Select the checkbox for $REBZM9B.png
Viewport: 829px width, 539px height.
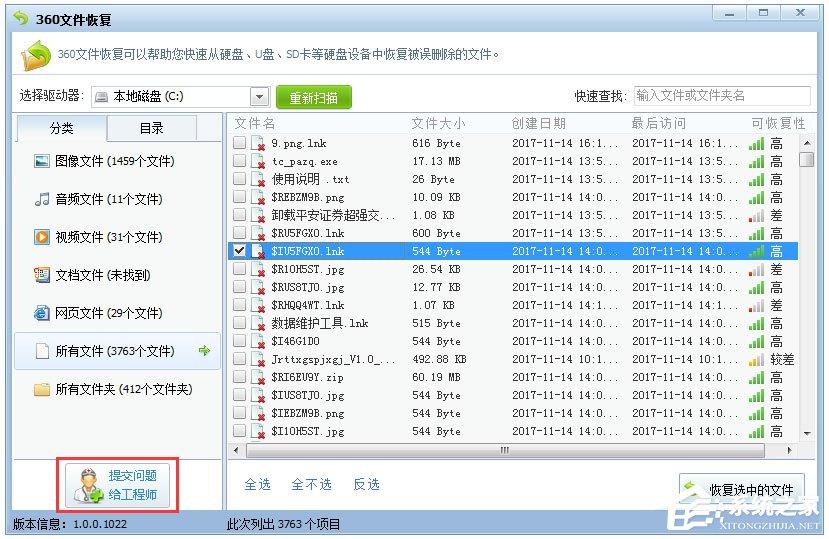(240, 196)
